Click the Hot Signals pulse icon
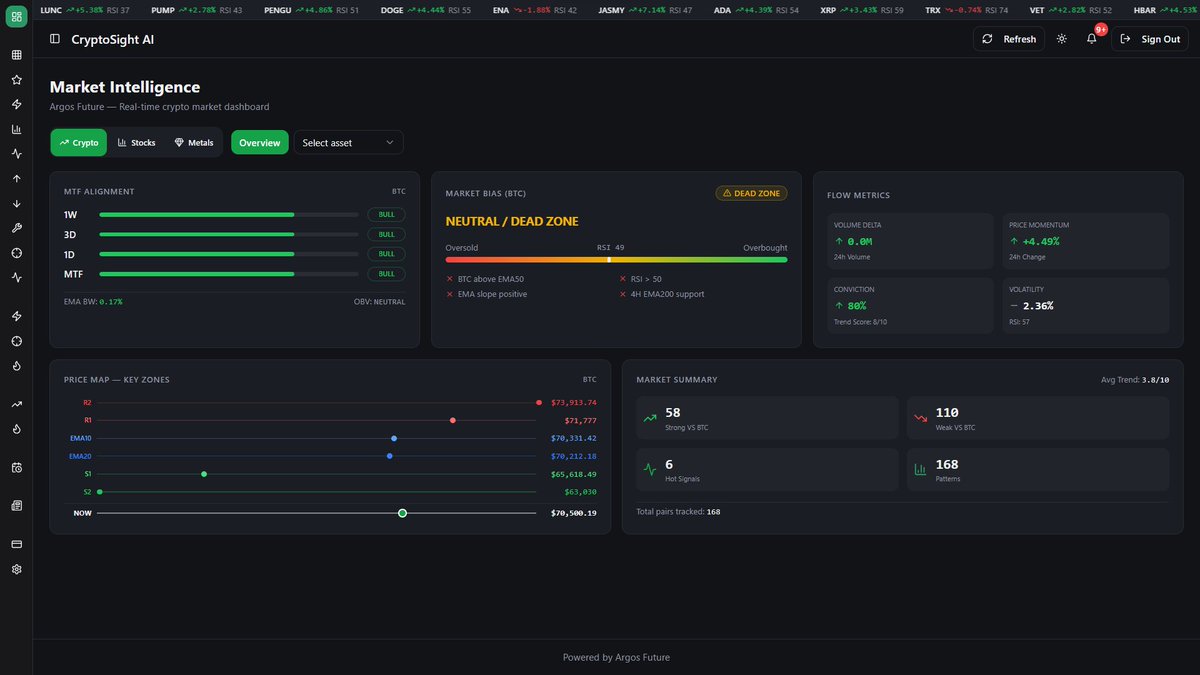The width and height of the screenshot is (1200, 675). (x=650, y=469)
